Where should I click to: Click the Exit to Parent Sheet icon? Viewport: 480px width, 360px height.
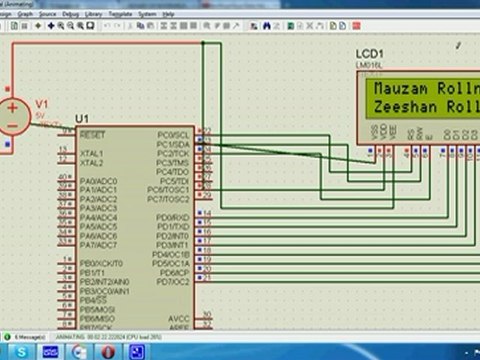click(x=319, y=26)
